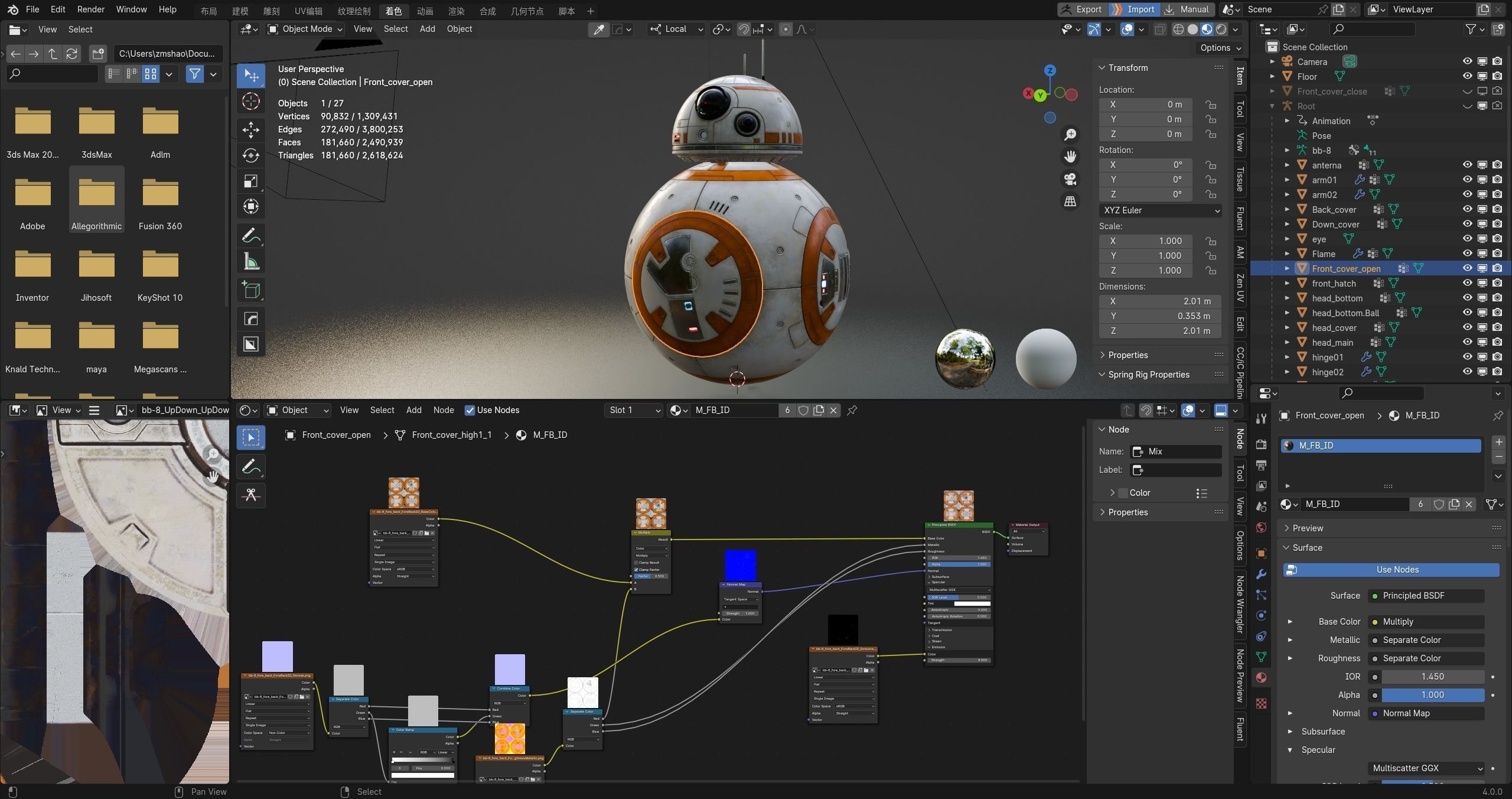The height and width of the screenshot is (799, 1512).
Task: Click the Import button in top bar
Action: point(1134,9)
